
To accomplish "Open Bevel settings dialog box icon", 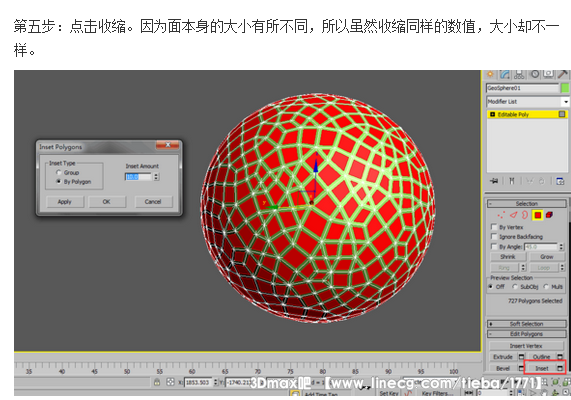I will pos(521,368).
